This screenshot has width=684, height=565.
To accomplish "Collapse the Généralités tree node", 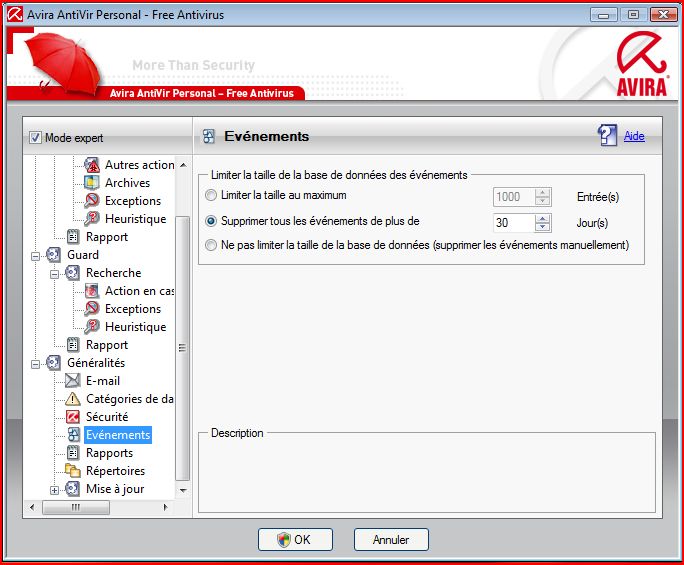I will 35,364.
